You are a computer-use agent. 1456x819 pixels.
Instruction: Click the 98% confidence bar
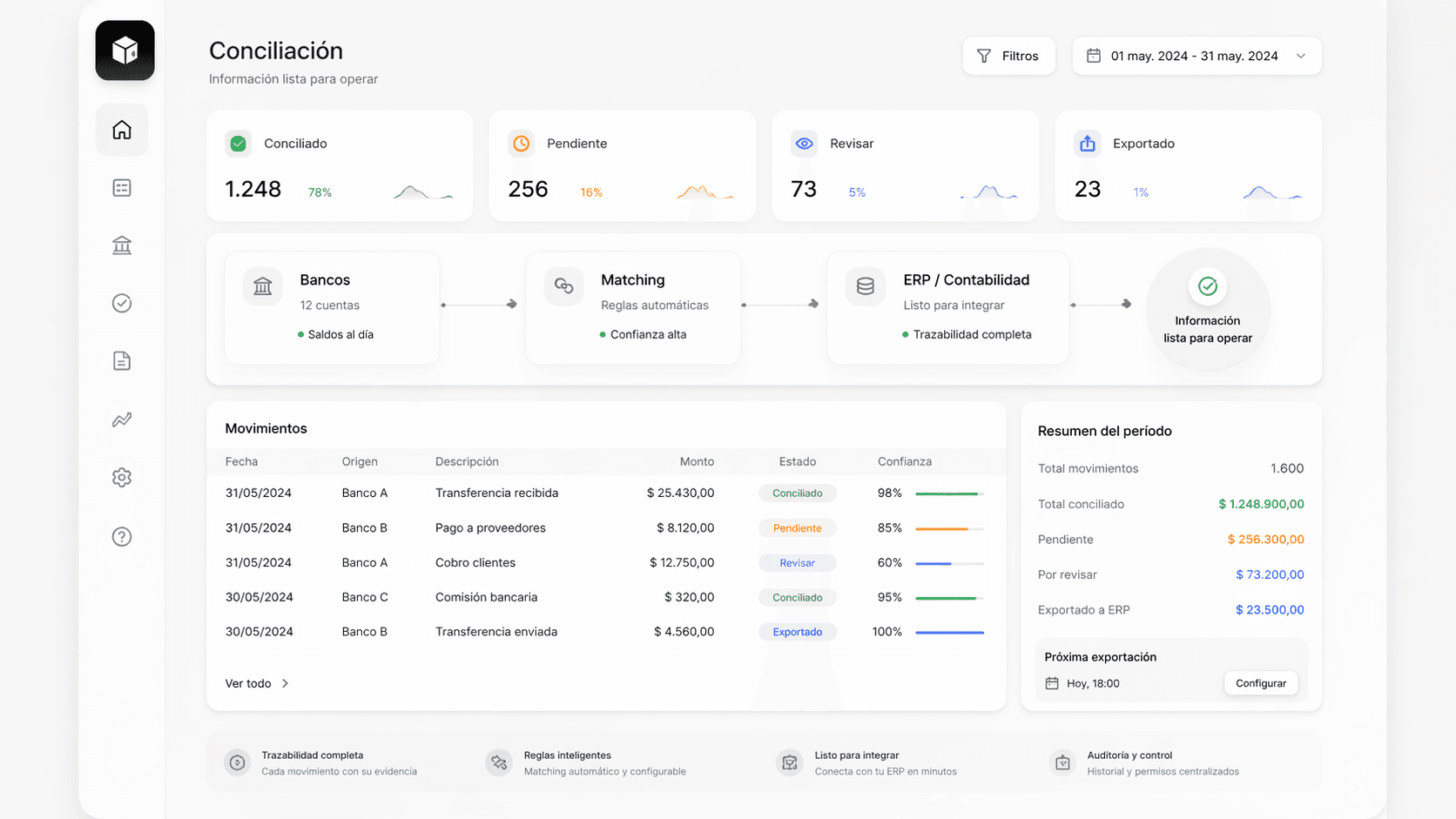tap(949, 493)
